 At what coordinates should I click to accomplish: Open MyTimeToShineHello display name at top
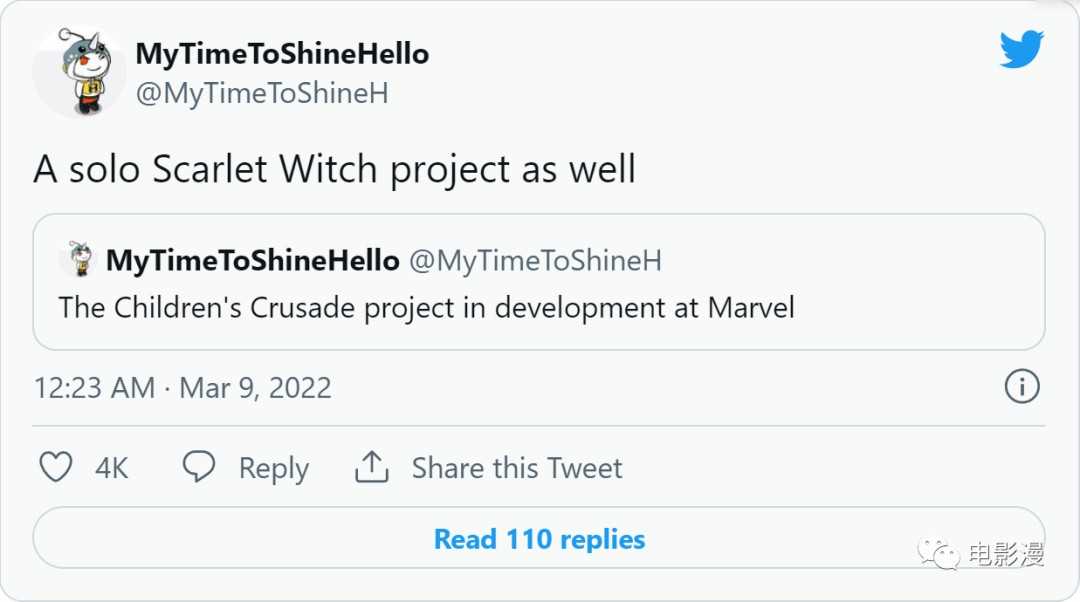(282, 54)
